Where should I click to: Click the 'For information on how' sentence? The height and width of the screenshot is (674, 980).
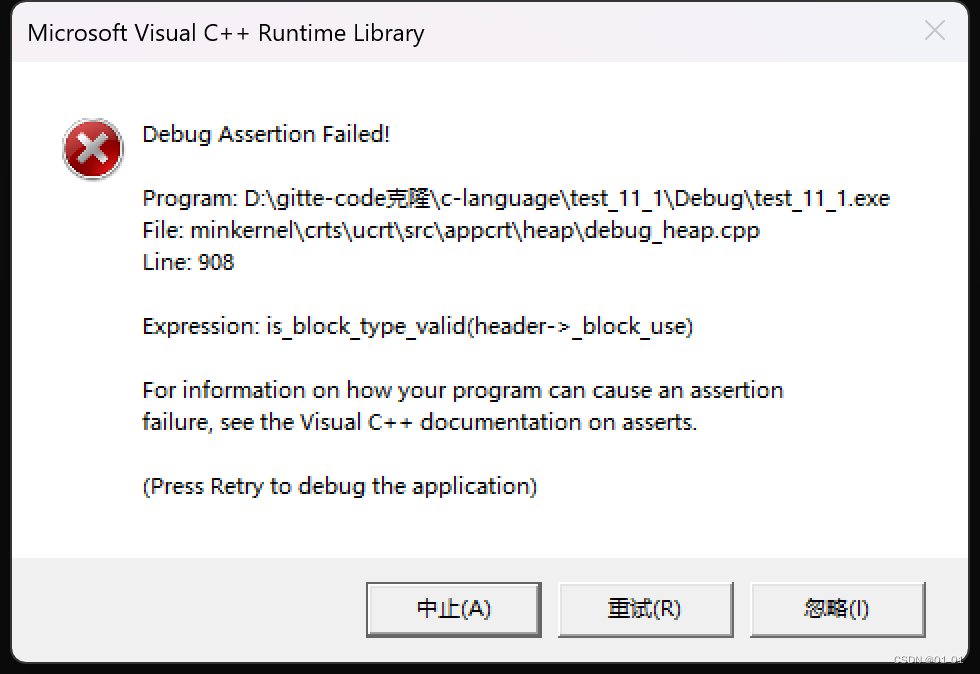tap(463, 390)
